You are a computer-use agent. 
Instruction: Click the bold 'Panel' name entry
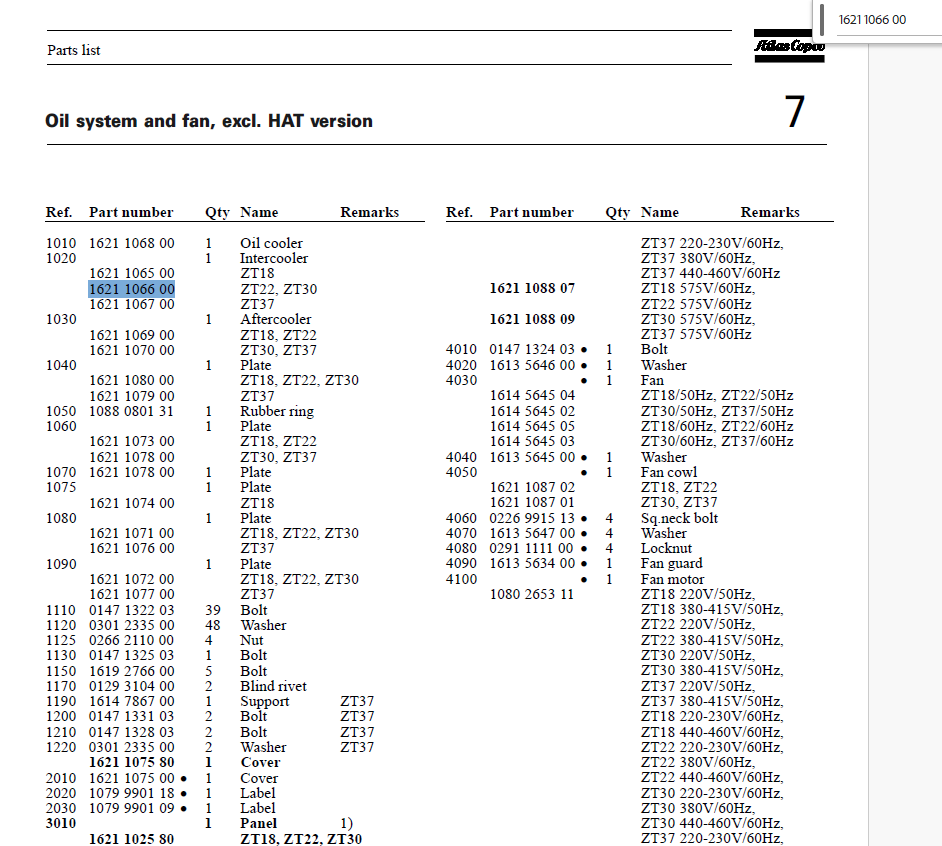pyautogui.click(x=259, y=824)
